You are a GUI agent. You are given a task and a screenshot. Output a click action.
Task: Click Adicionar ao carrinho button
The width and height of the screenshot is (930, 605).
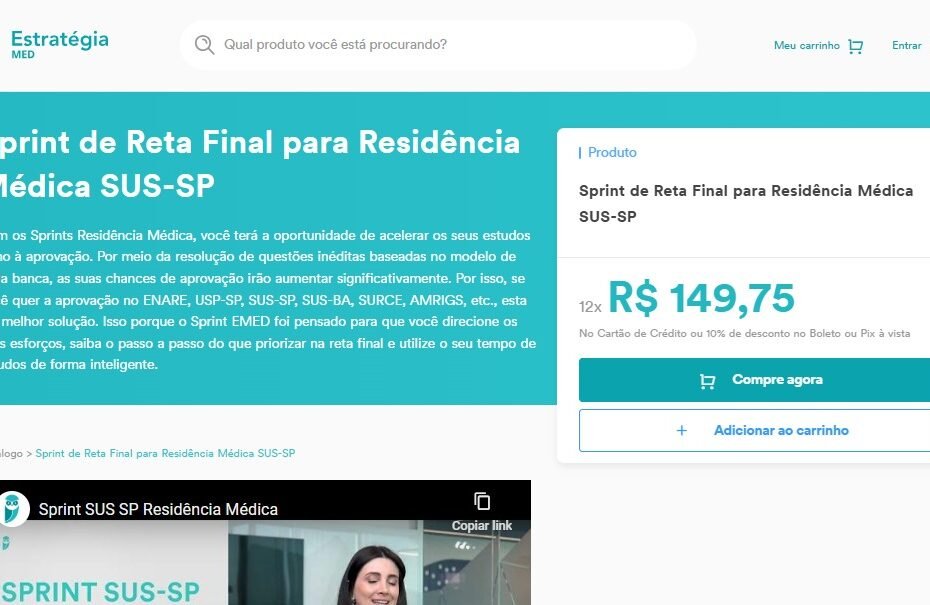[754, 430]
